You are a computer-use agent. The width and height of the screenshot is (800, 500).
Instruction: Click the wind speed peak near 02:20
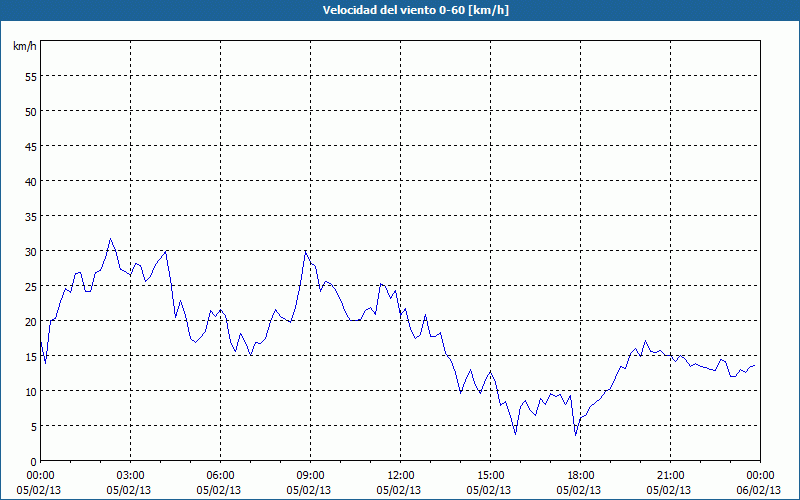110,238
